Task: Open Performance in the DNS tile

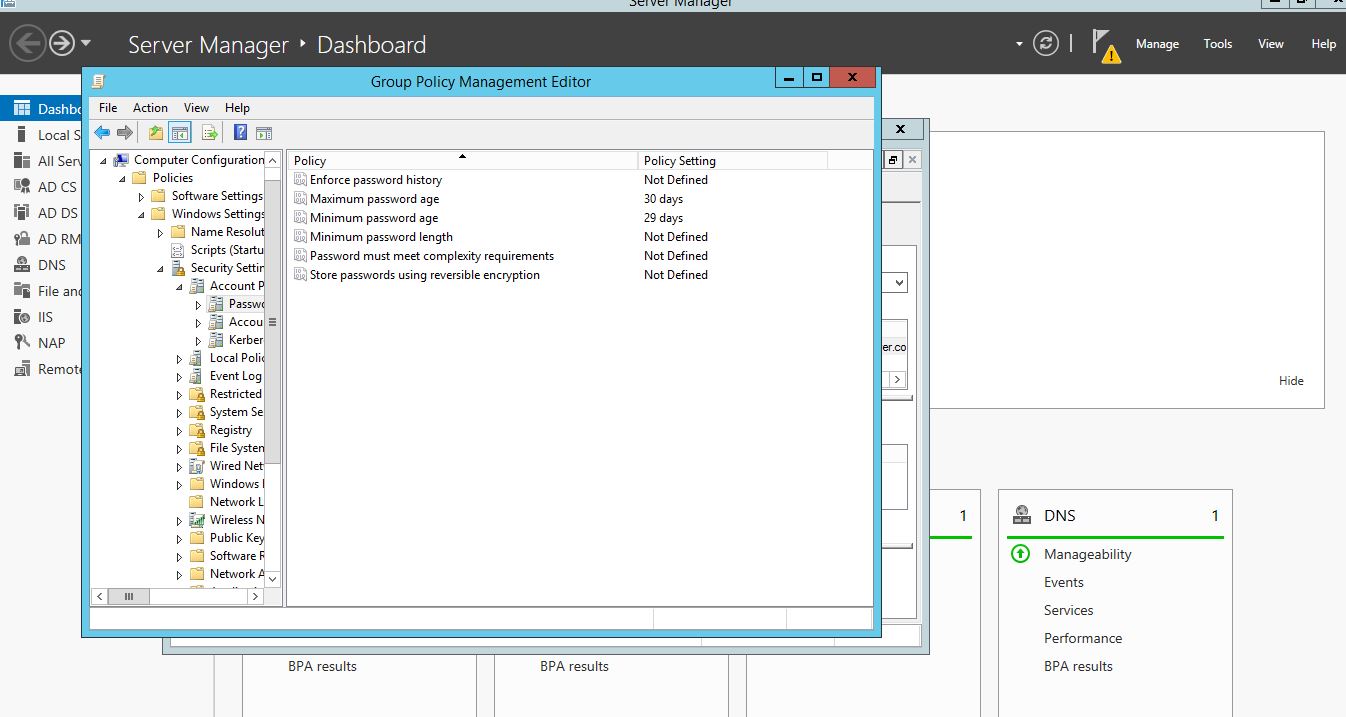Action: tap(1083, 638)
